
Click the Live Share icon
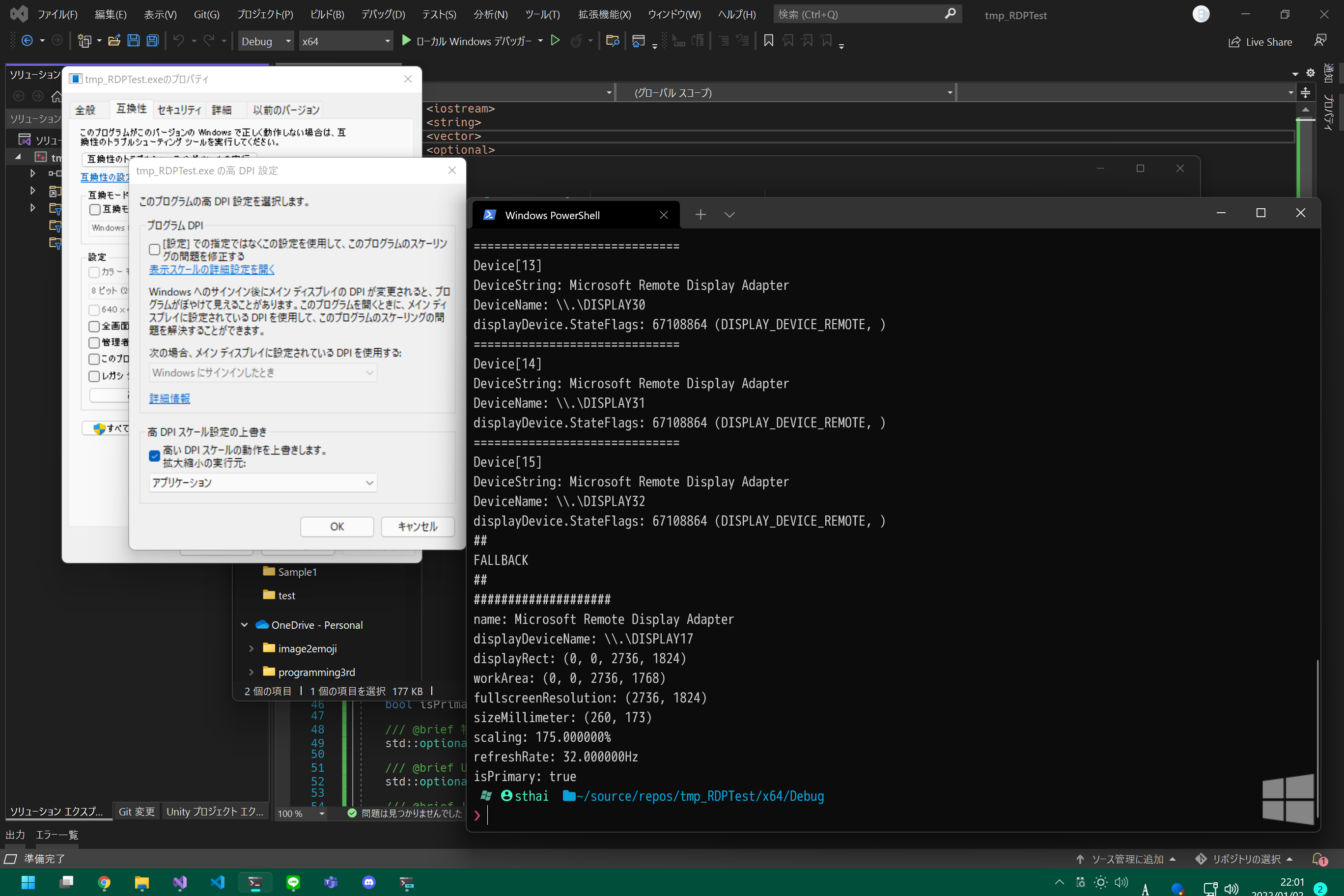tap(1260, 41)
